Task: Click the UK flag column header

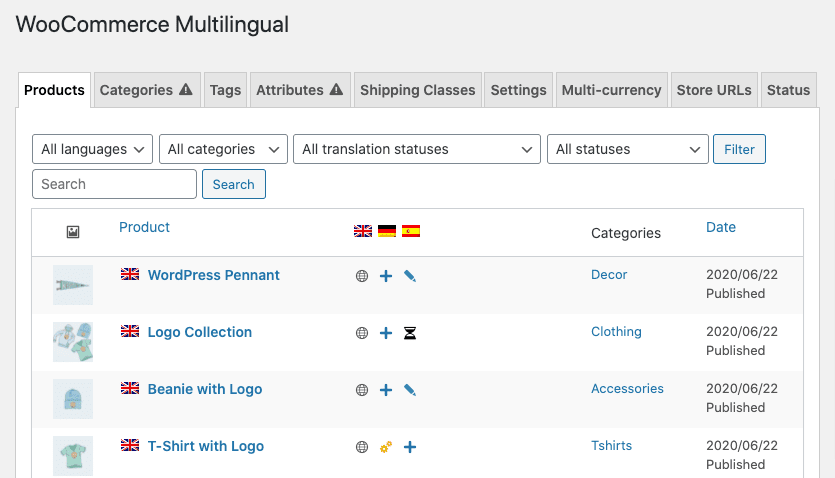Action: [363, 231]
